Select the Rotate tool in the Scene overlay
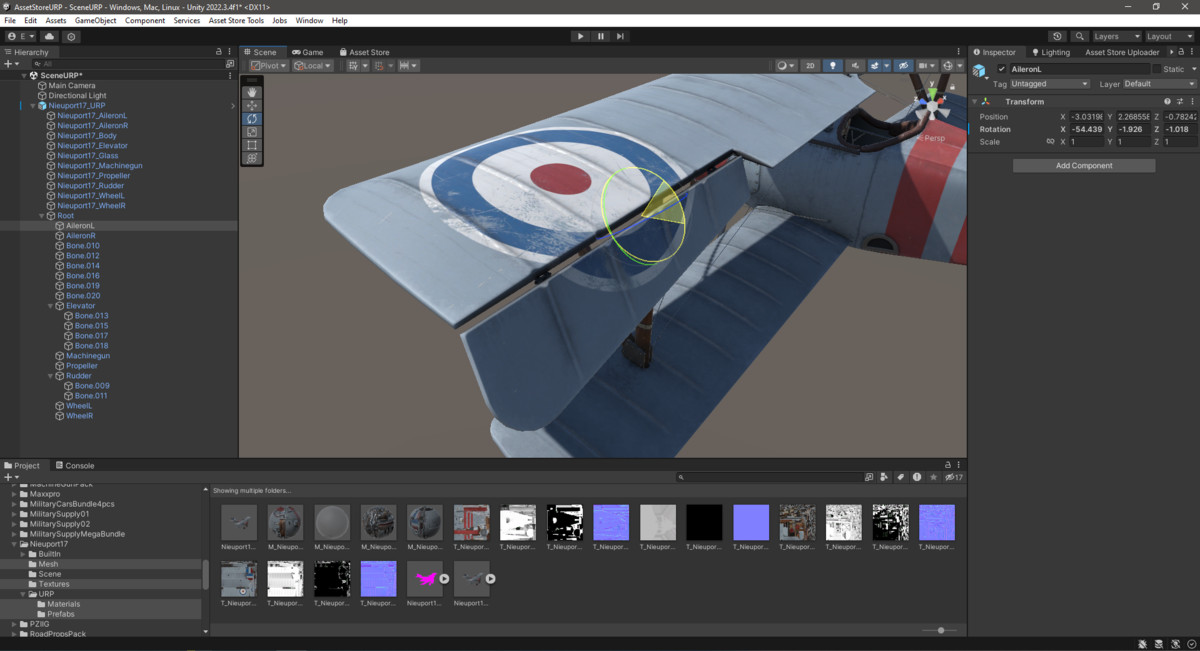Image resolution: width=1200 pixels, height=651 pixels. (x=251, y=119)
